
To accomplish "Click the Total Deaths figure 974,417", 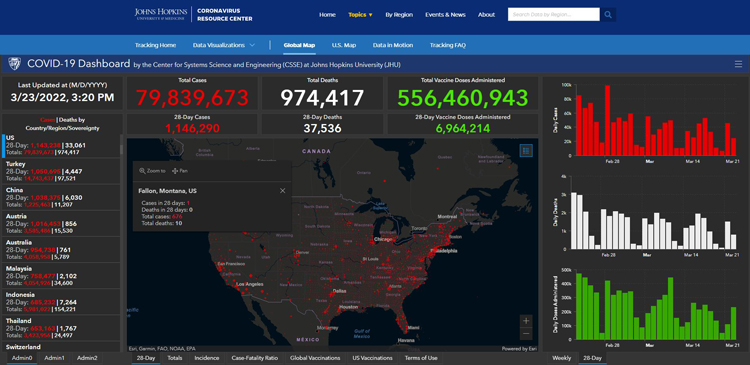I will 322,98.
